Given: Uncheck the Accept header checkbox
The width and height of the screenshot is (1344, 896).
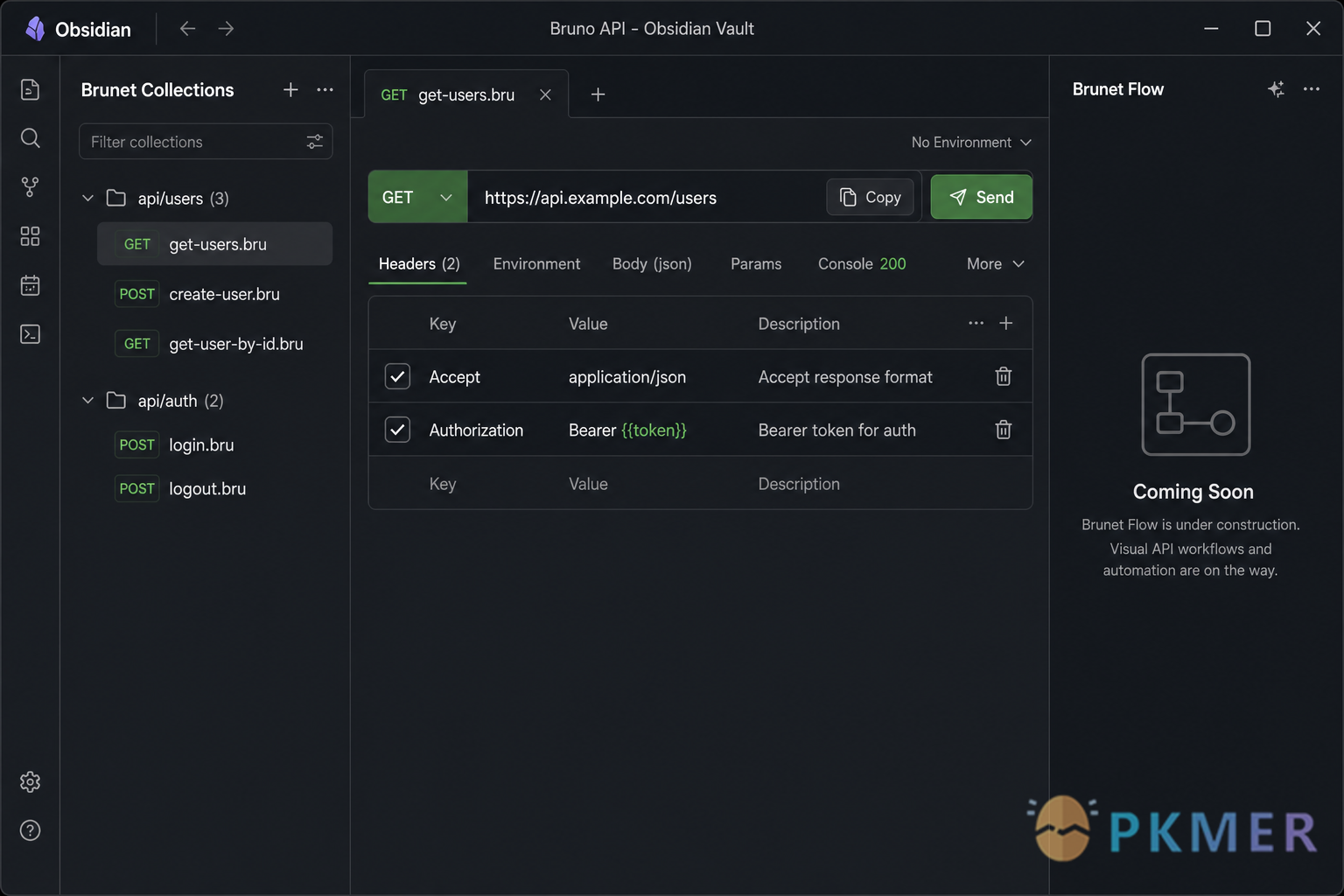Looking at the screenshot, I should (x=397, y=376).
